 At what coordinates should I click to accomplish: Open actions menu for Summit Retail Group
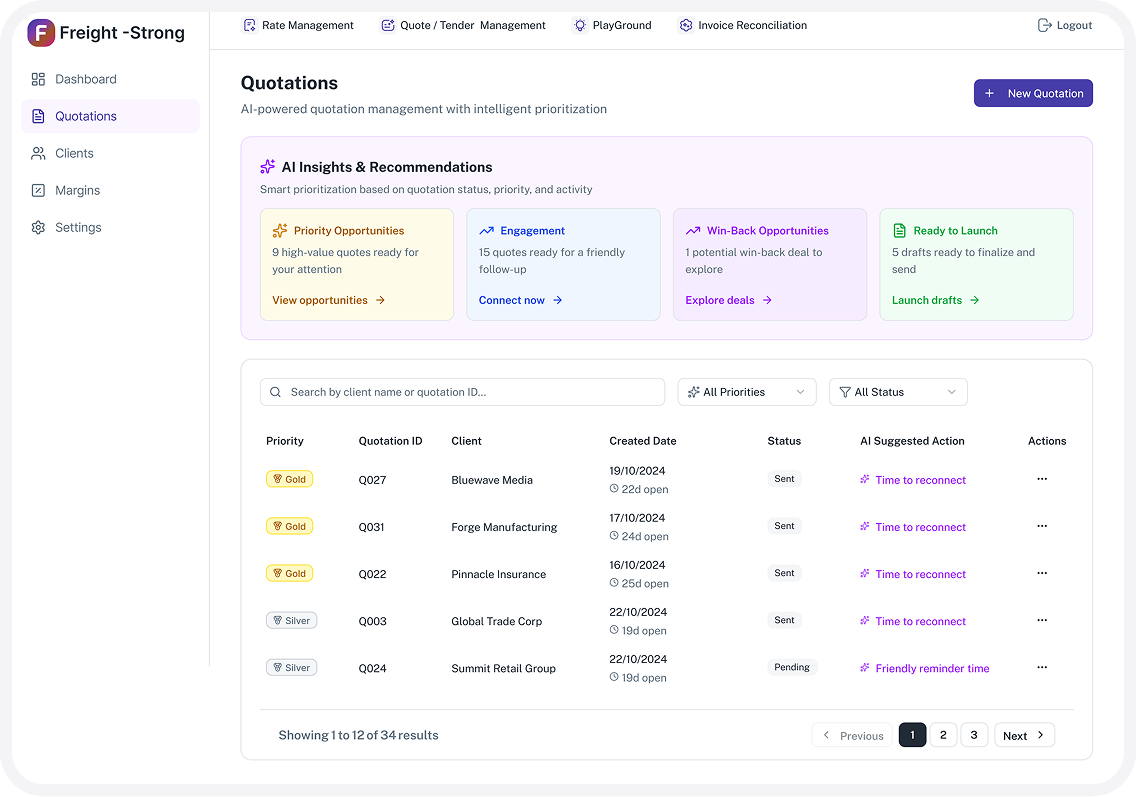point(1042,667)
